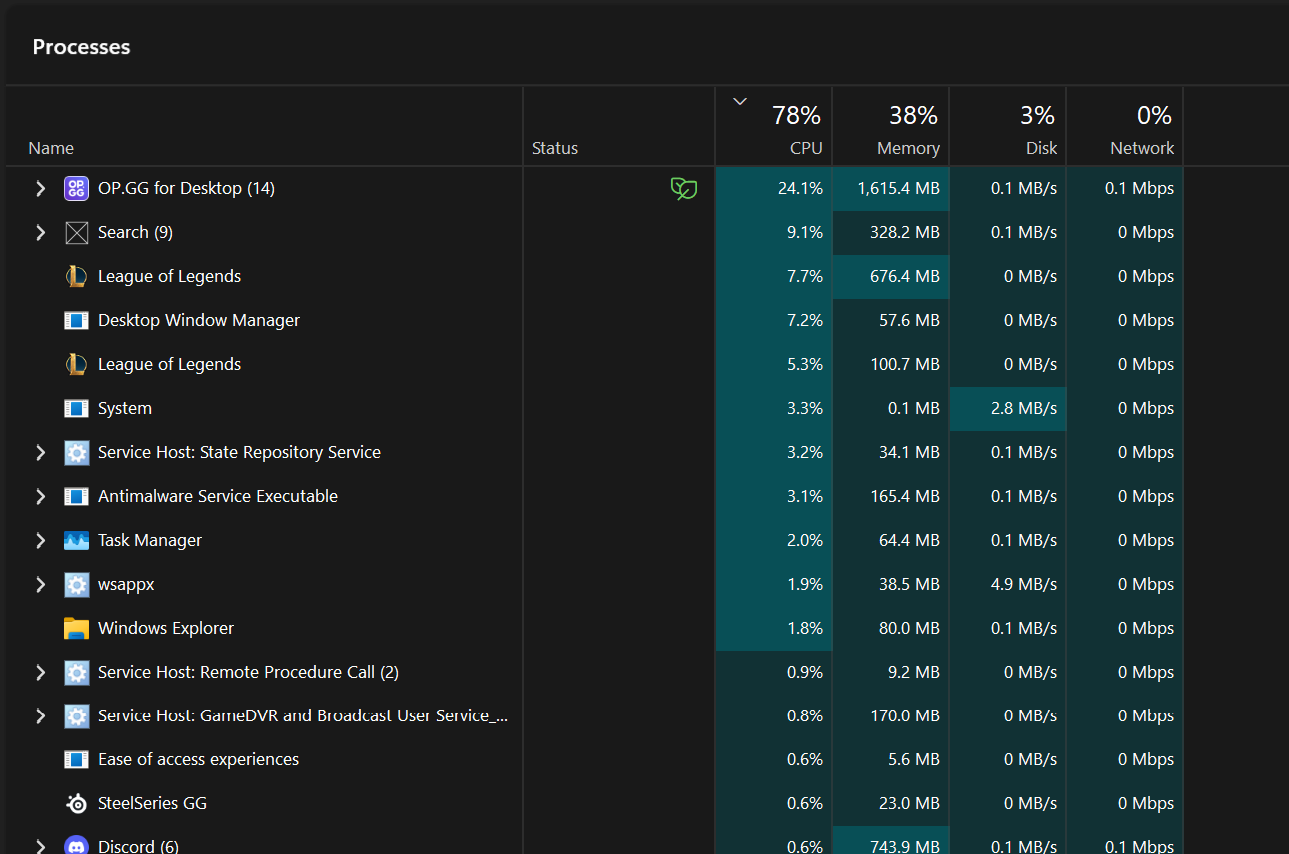Expand Service Host: GameDVR and Broadcast
The height and width of the screenshot is (854, 1289).
(x=40, y=716)
